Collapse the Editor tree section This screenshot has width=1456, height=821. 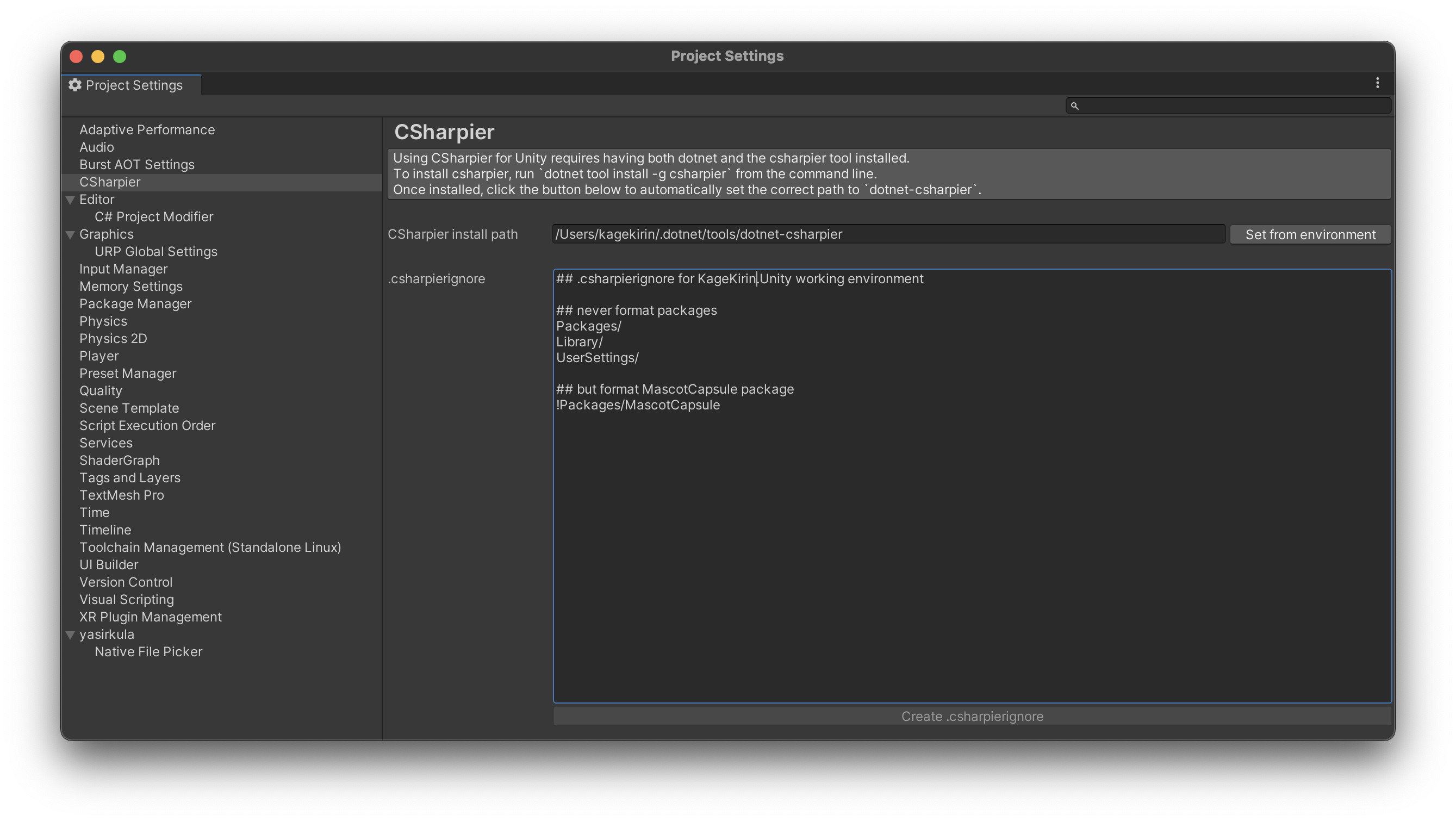tap(71, 200)
